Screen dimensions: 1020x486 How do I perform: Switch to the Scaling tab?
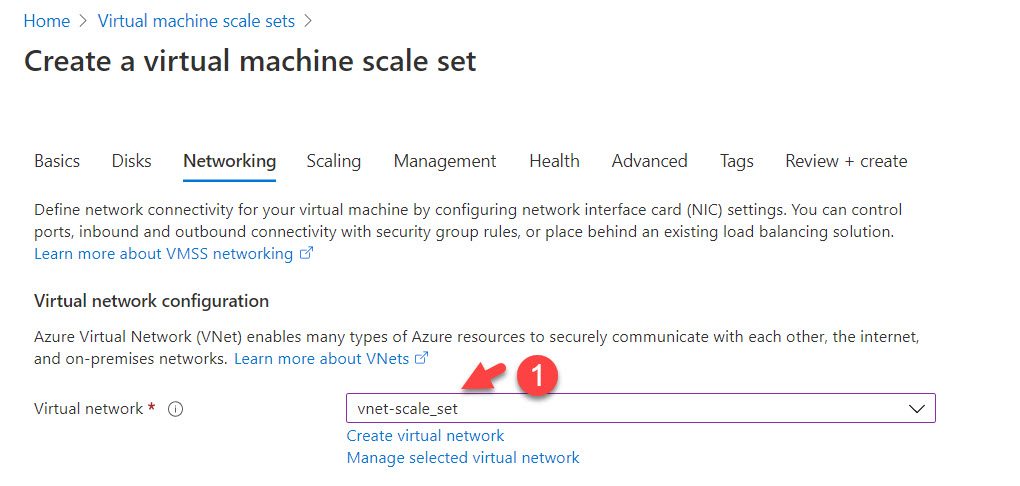coord(333,161)
